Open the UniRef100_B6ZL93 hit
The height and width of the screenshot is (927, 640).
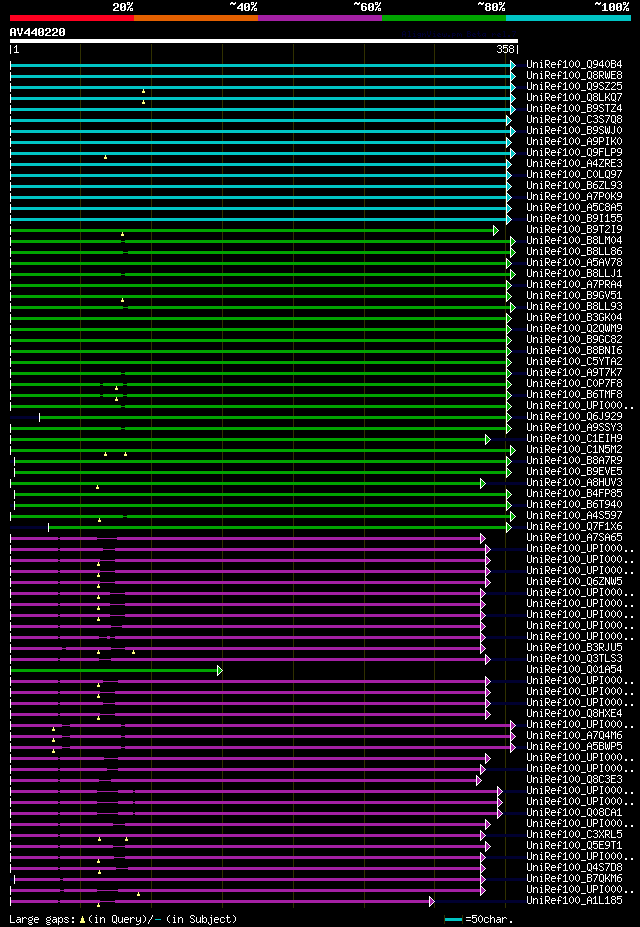574,186
